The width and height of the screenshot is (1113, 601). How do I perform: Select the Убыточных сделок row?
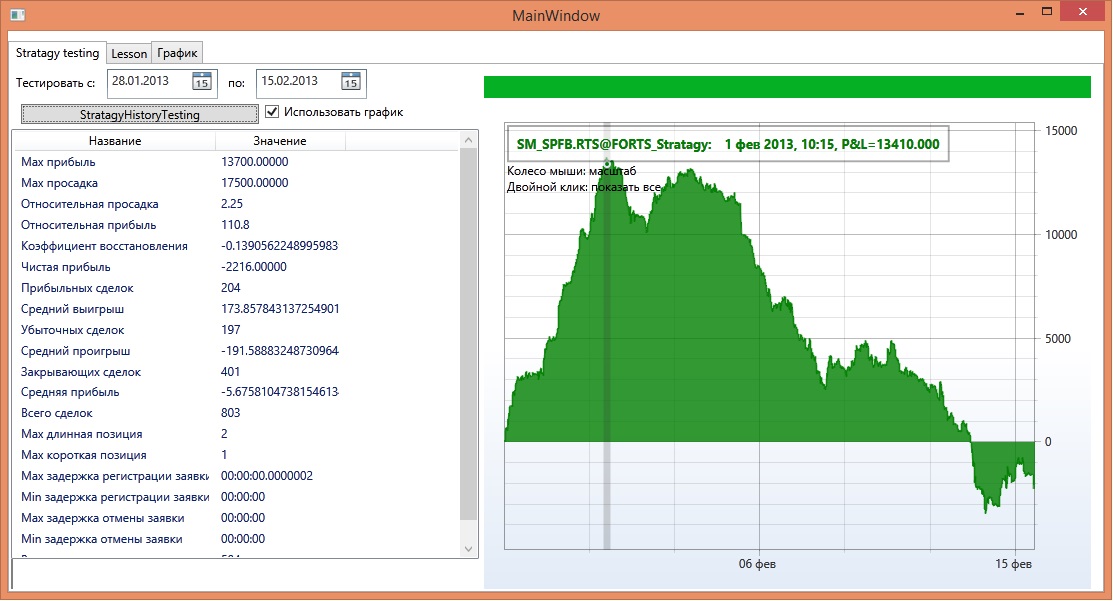point(236,330)
